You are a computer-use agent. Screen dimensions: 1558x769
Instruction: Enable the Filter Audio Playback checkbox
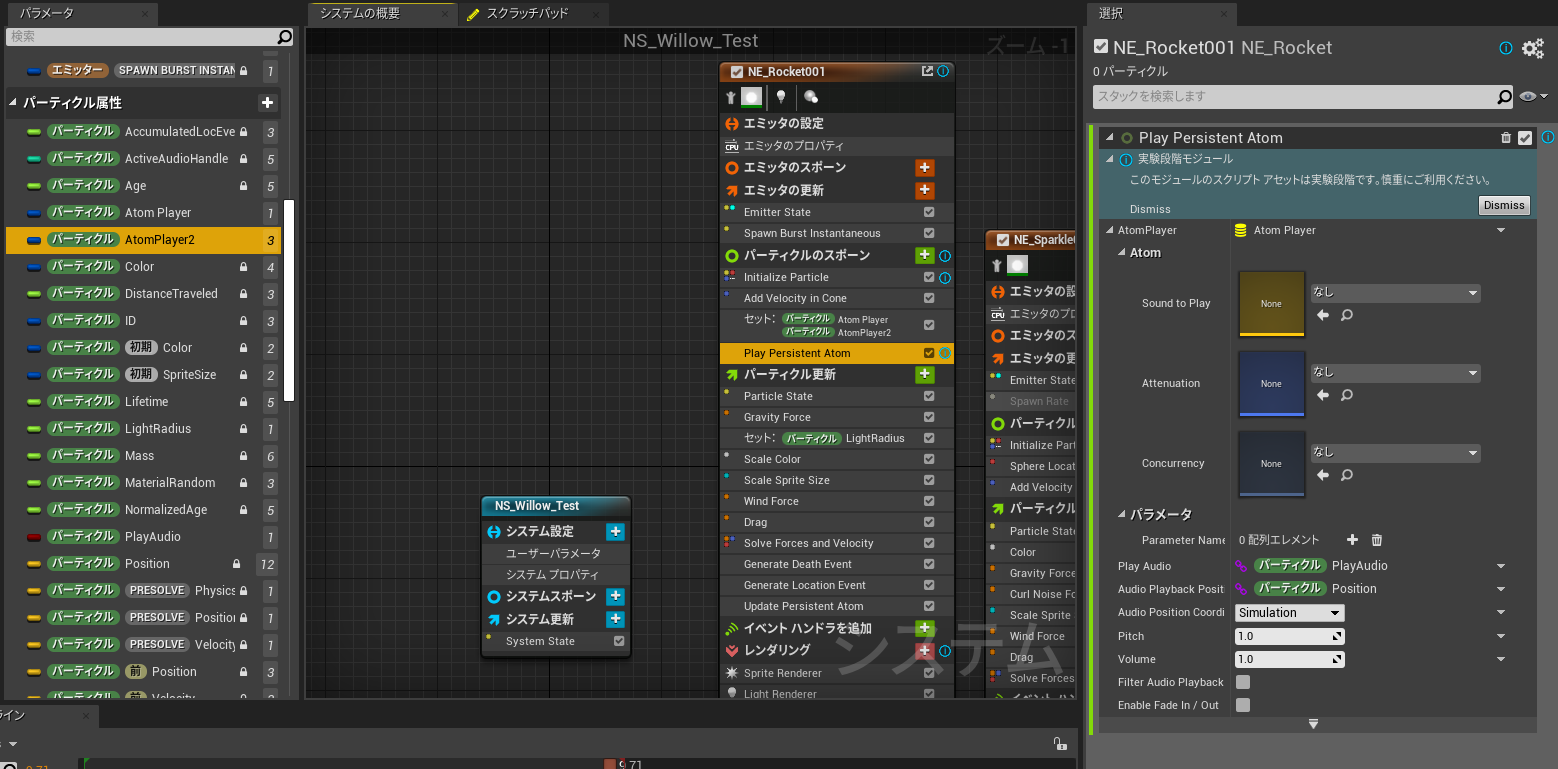click(1243, 682)
